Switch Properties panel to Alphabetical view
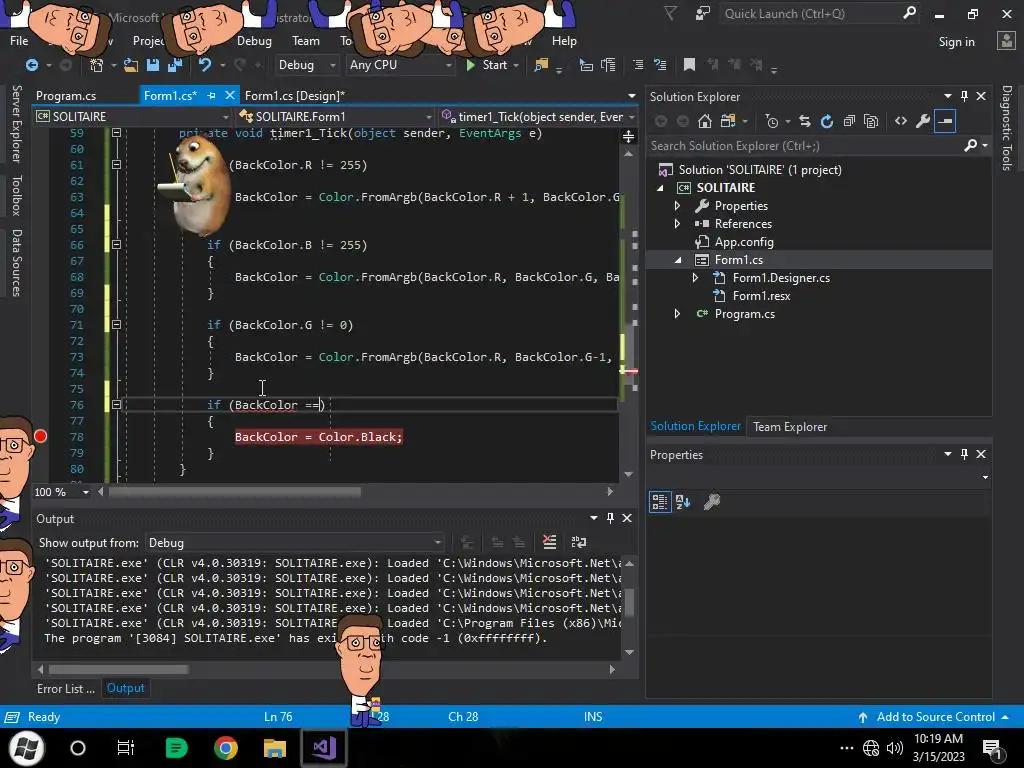 tap(683, 502)
